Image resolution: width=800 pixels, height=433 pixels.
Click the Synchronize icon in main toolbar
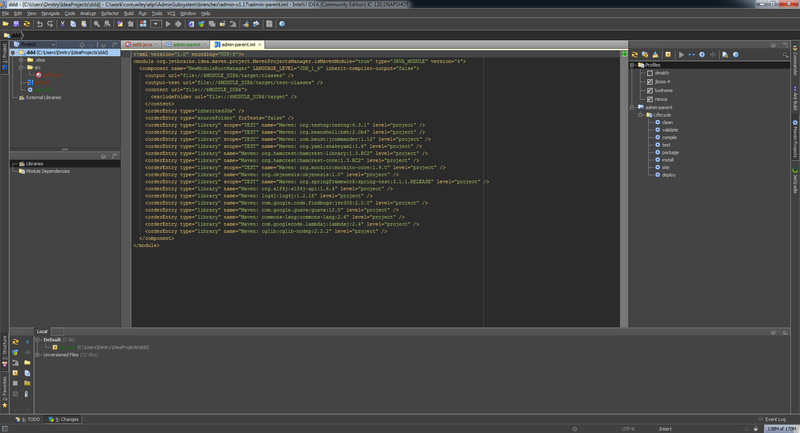(x=27, y=24)
